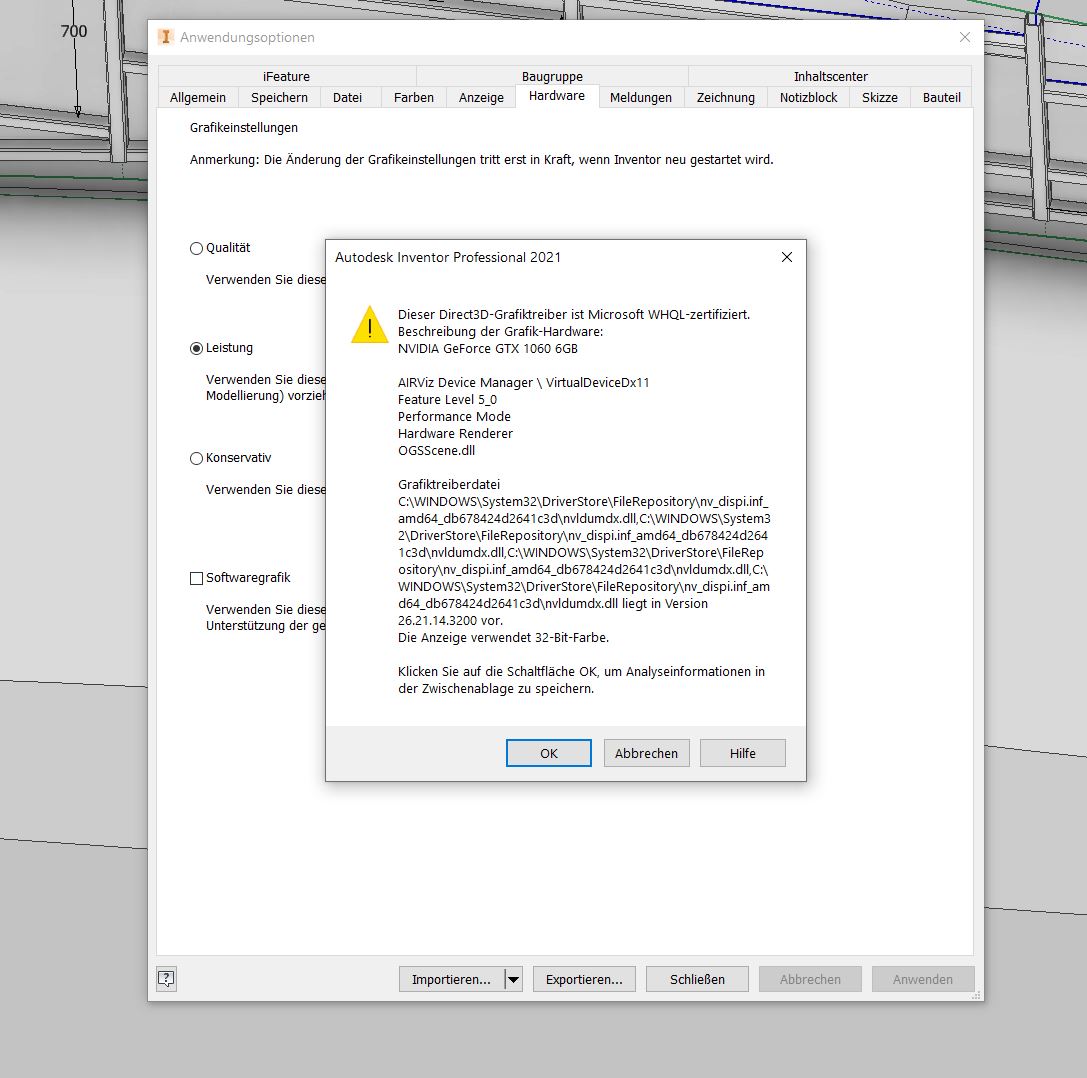Confirm the driver info with OK
The height and width of the screenshot is (1078, 1087).
coord(548,752)
